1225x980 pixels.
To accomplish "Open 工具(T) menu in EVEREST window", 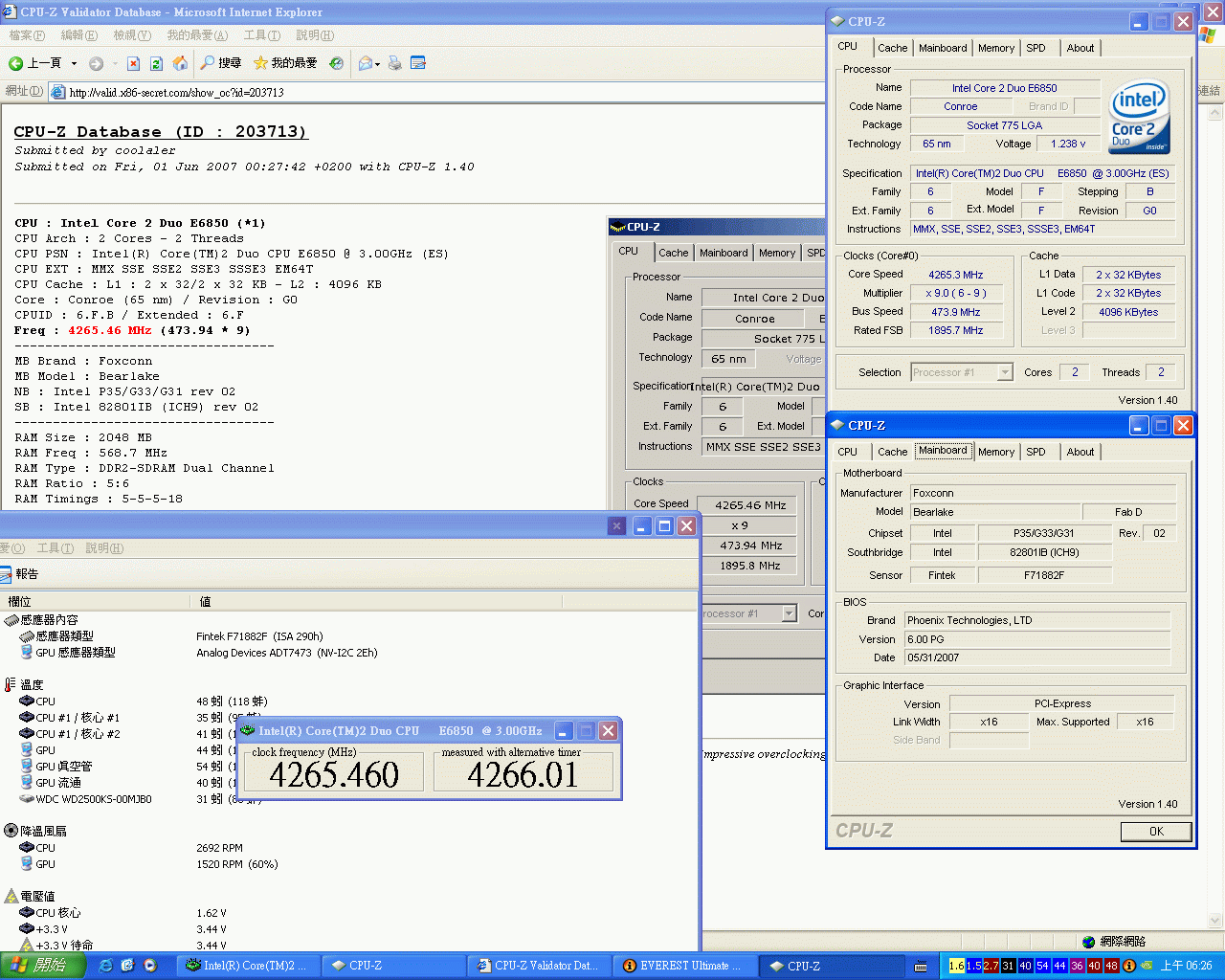I will [x=55, y=548].
